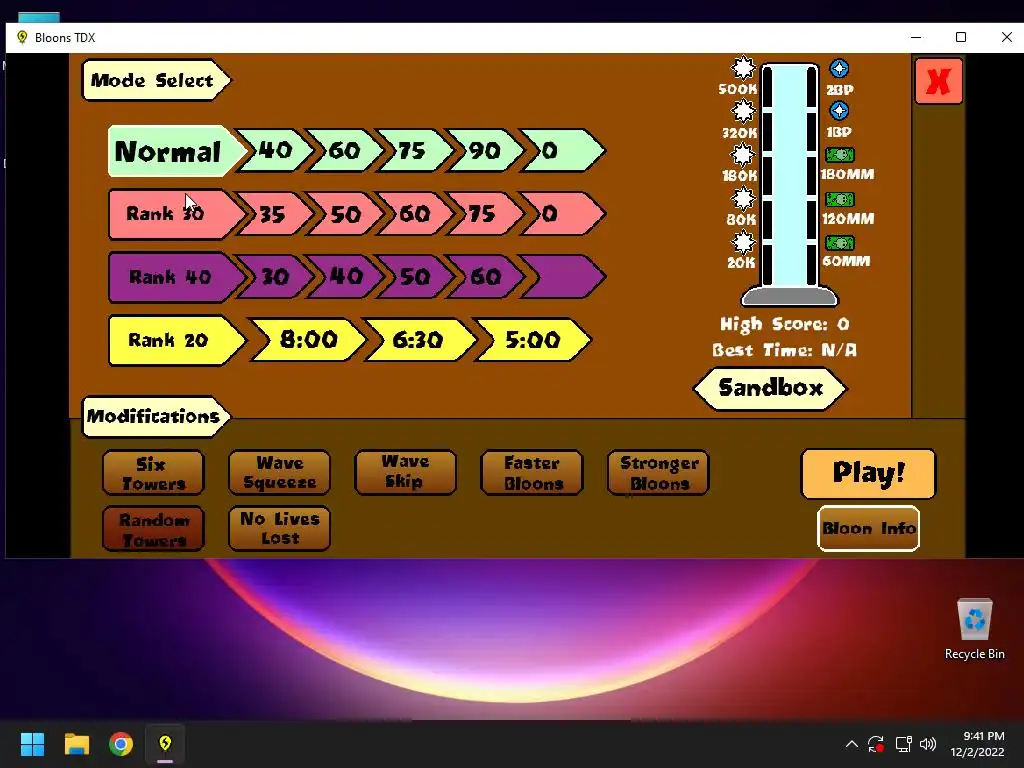1024x768 pixels.
Task: Toggle the Wave Skip modification
Action: pyautogui.click(x=405, y=472)
